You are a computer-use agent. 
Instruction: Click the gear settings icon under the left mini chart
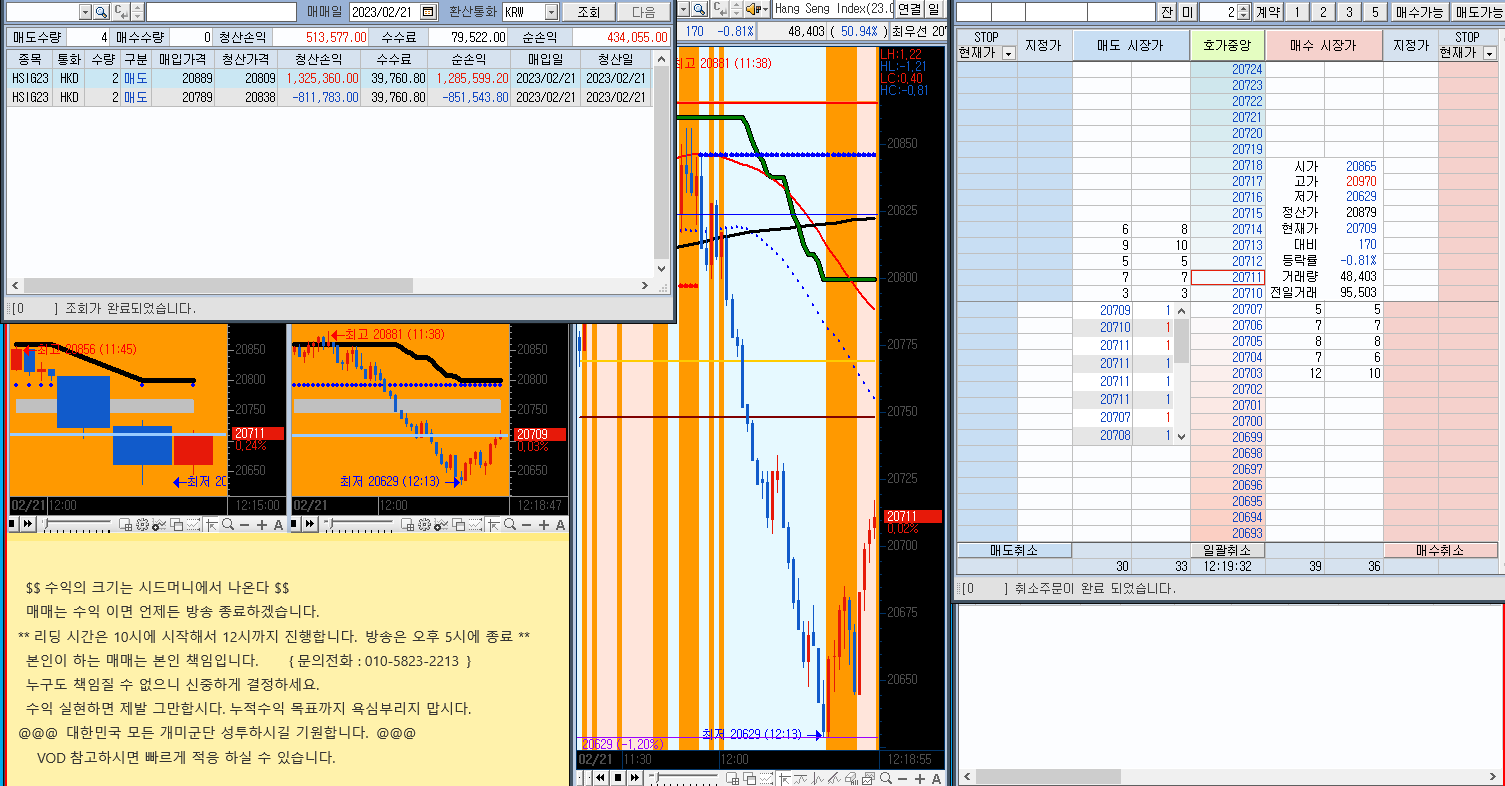pos(142,525)
